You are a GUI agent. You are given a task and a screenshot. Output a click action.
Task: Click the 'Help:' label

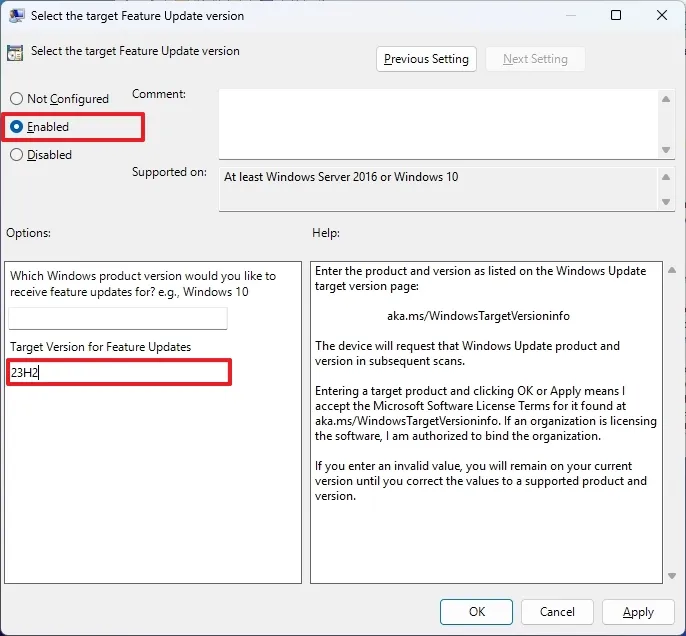click(x=326, y=233)
